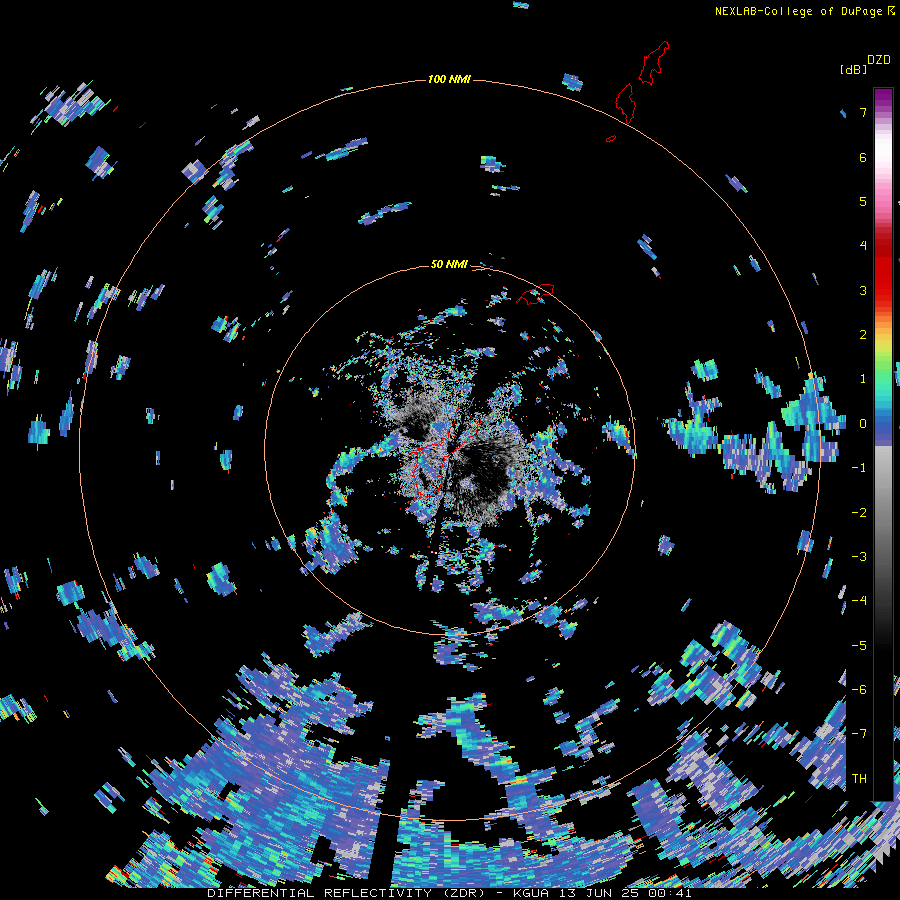
Task: Click the '3' value on color scale
Action: pos(863,290)
